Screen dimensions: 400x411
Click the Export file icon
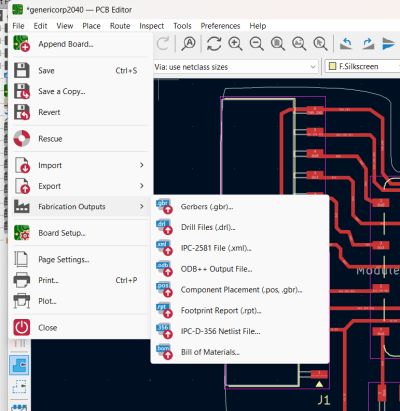click(x=22, y=186)
